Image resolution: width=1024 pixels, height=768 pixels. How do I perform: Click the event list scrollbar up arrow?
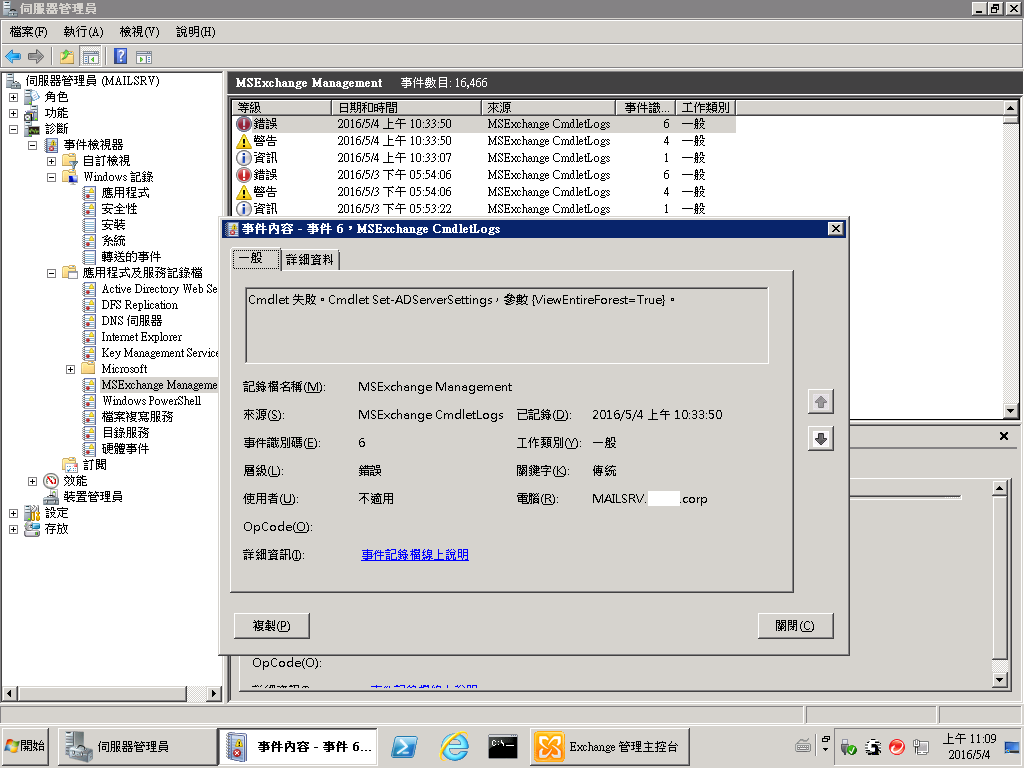coord(1010,108)
